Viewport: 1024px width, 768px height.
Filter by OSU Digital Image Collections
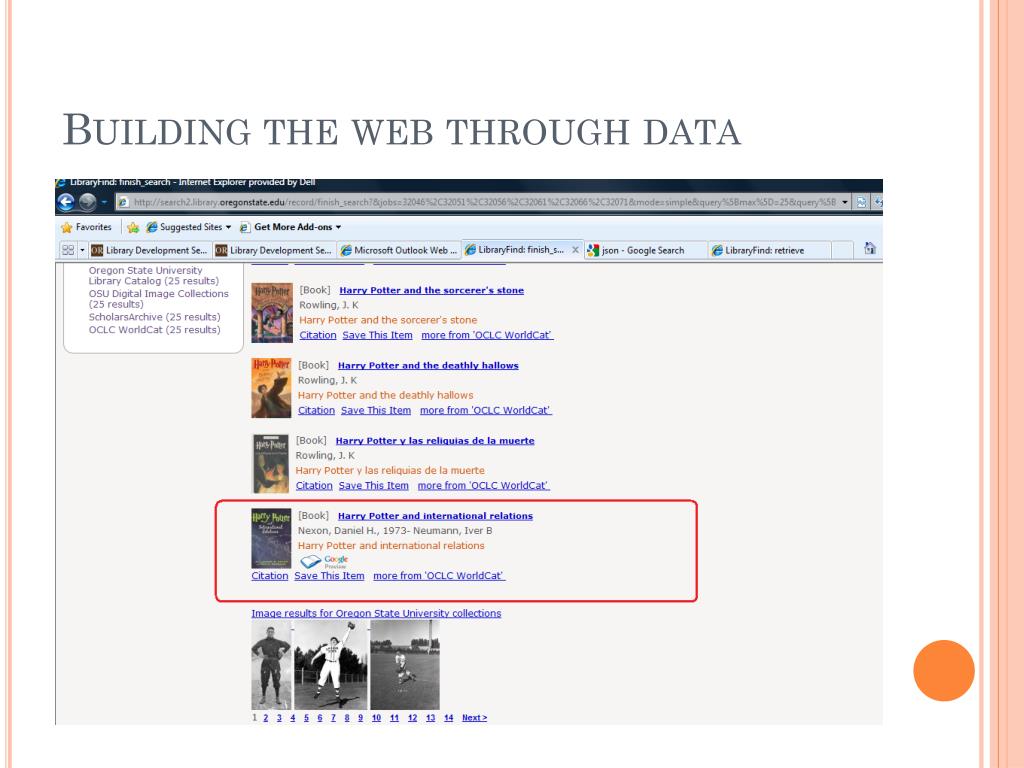[159, 299]
